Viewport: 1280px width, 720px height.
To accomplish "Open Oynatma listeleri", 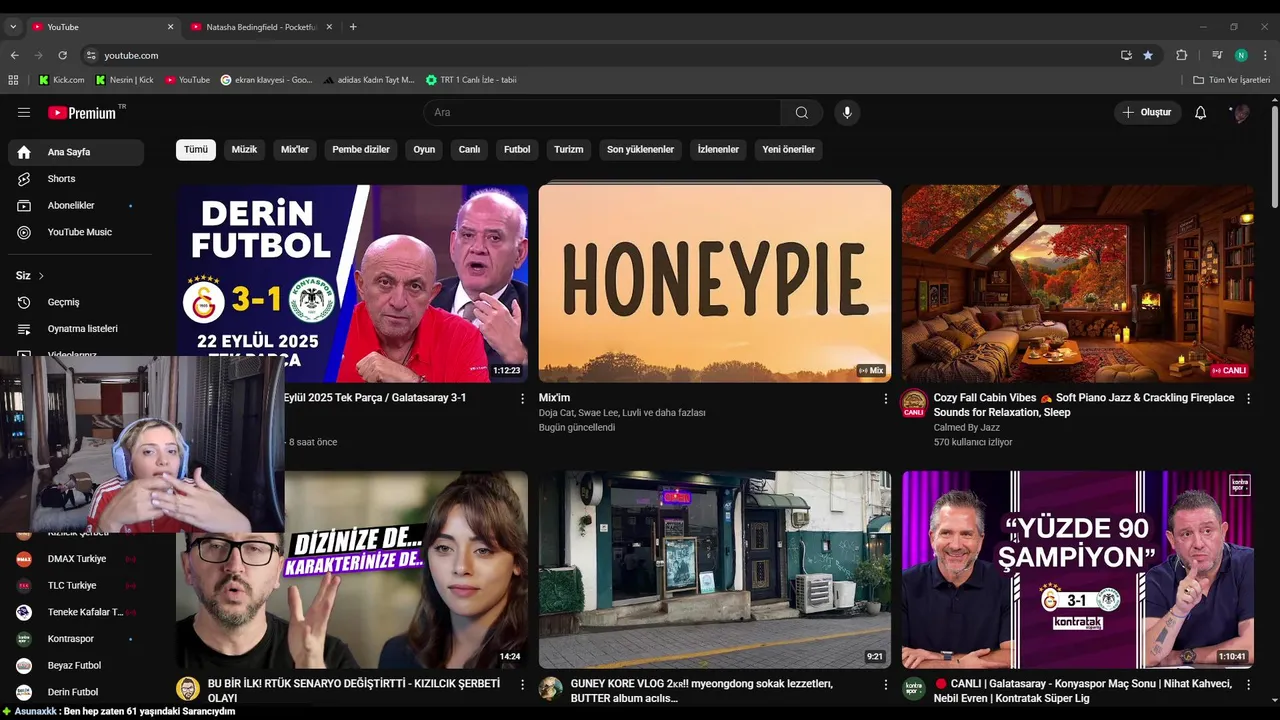I will tap(76, 328).
